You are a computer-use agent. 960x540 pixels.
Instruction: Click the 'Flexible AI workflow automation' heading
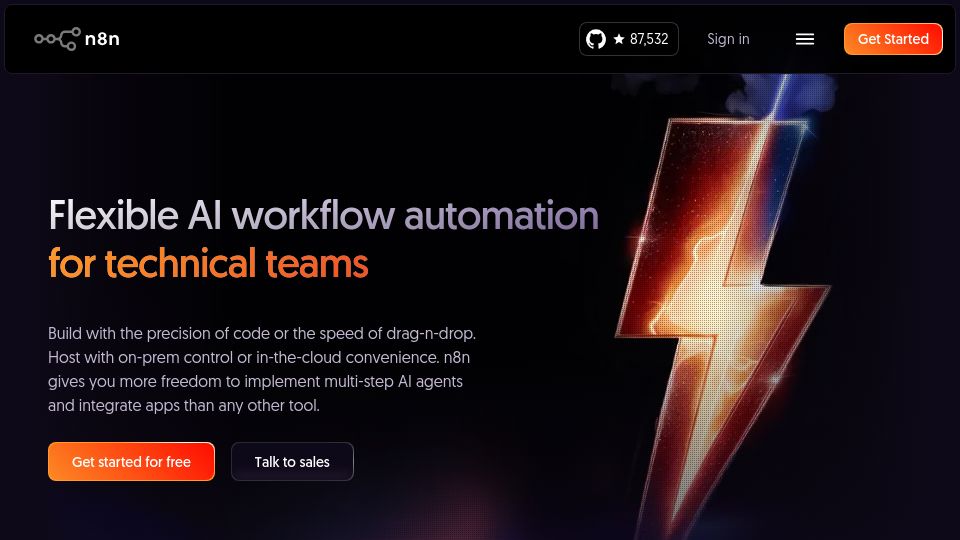(323, 216)
